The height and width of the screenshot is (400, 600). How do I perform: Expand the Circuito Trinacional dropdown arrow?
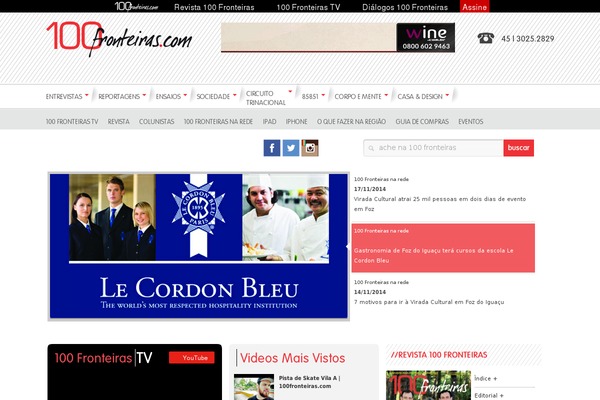(290, 91)
